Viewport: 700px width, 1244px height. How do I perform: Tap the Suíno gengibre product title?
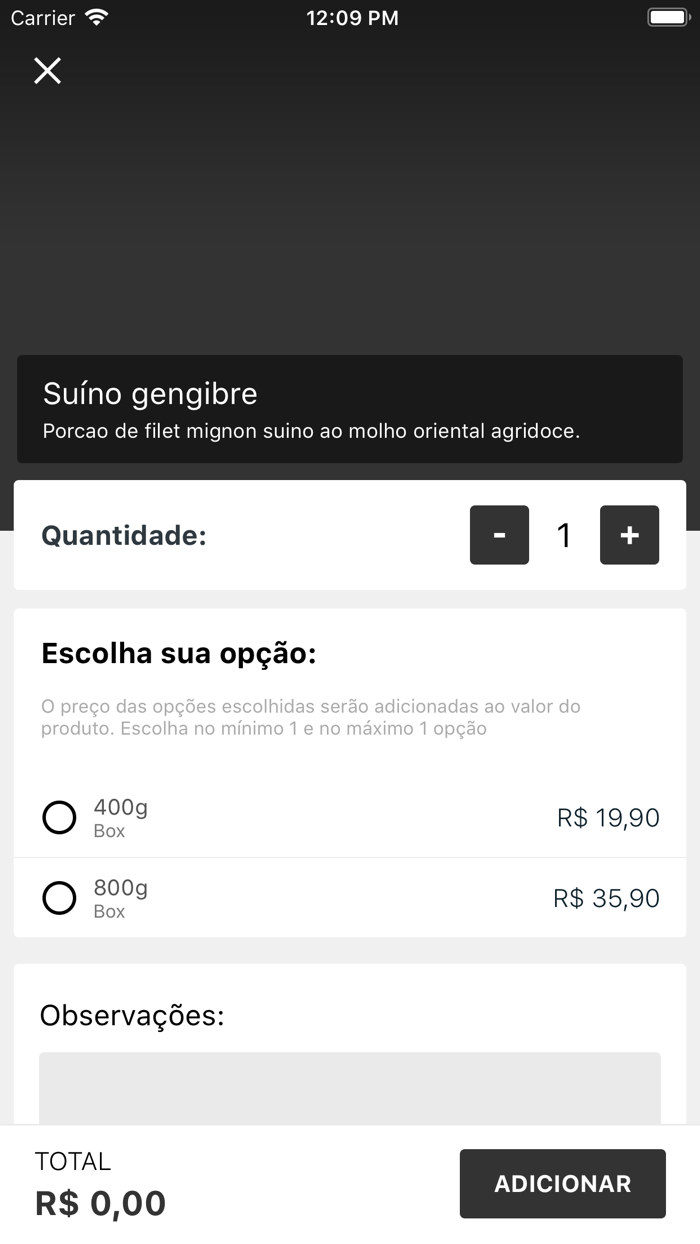pyautogui.click(x=150, y=394)
